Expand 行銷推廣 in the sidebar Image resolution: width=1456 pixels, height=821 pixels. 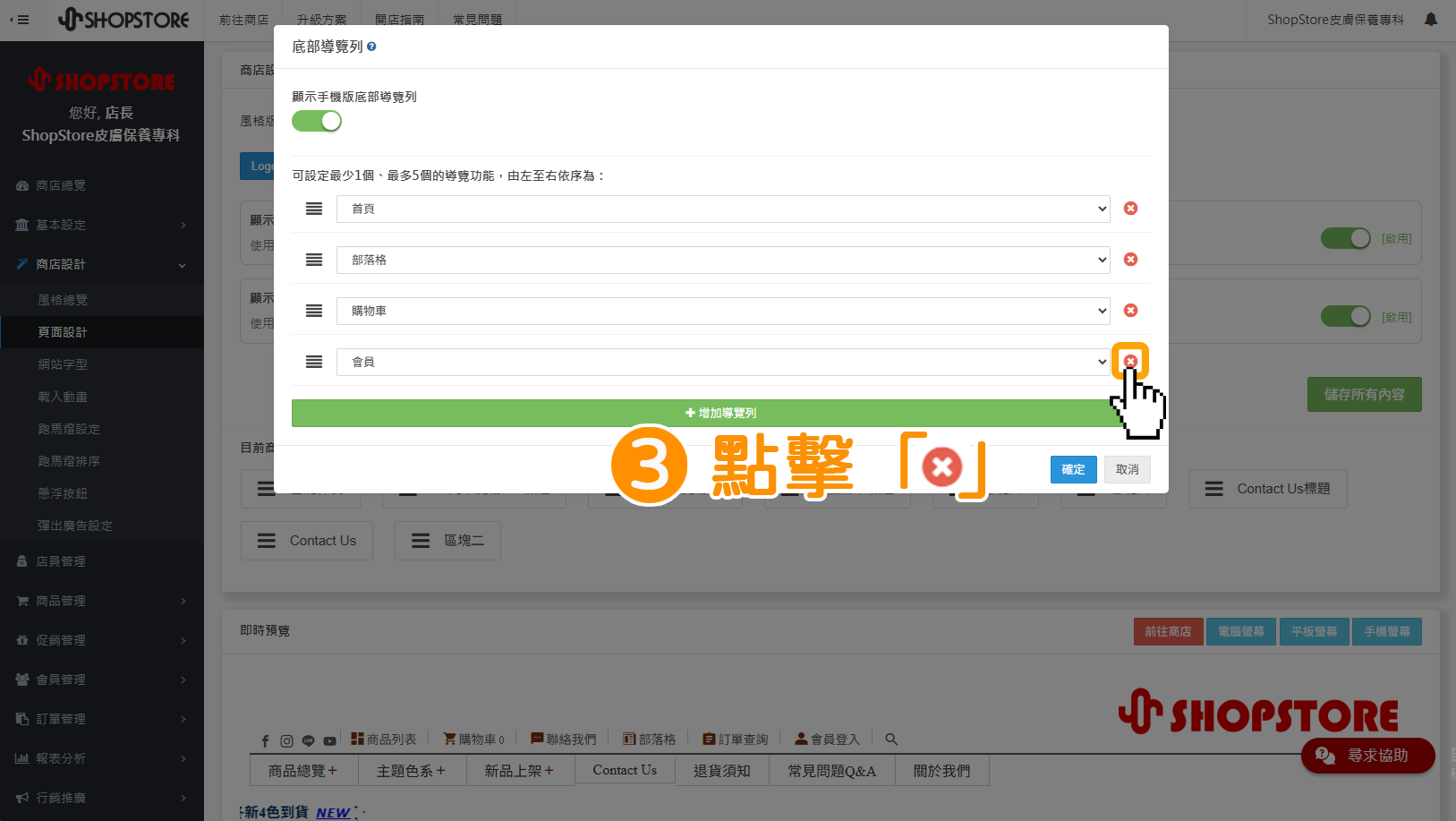coord(102,798)
